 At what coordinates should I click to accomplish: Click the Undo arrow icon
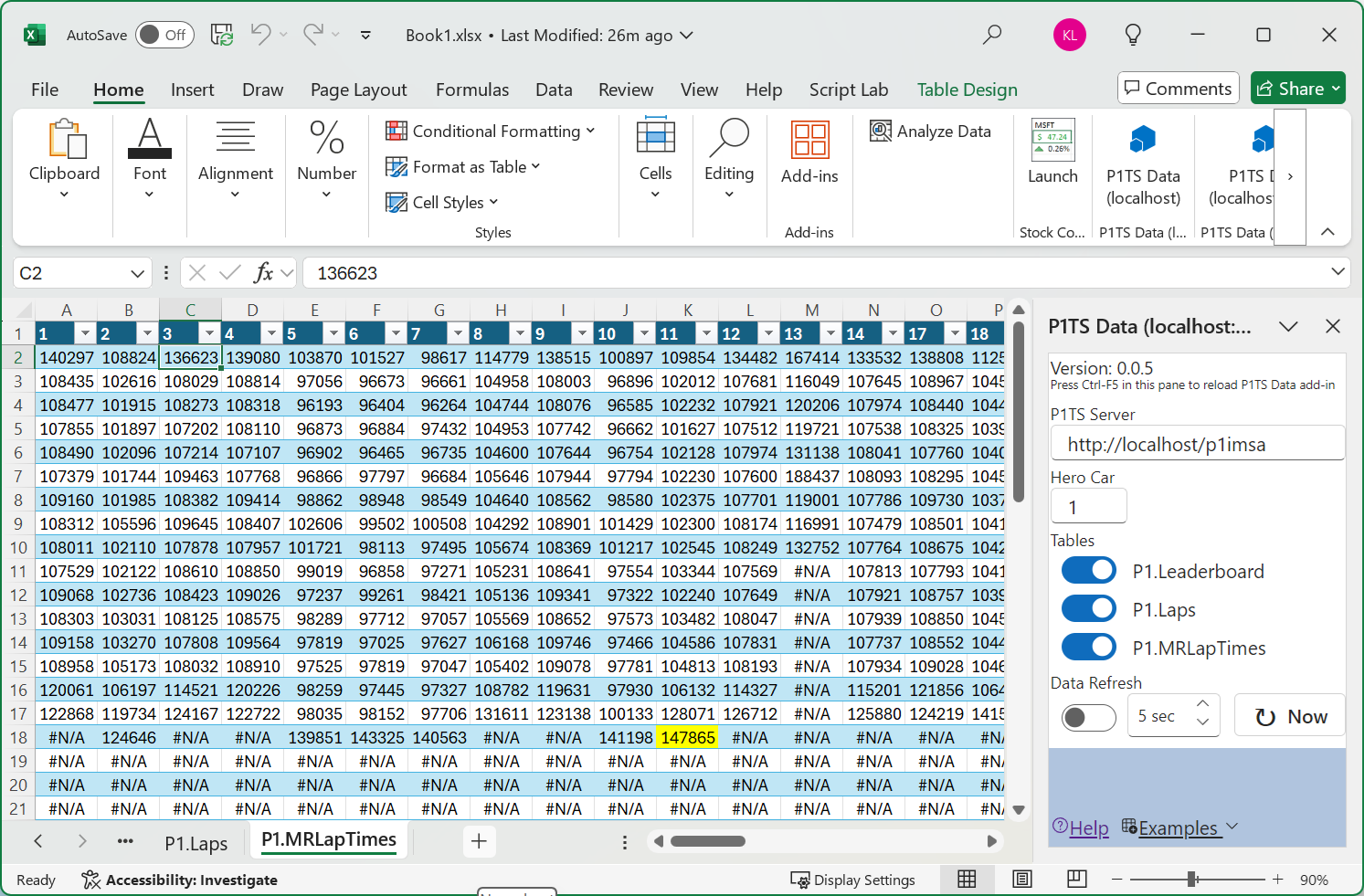[x=260, y=35]
